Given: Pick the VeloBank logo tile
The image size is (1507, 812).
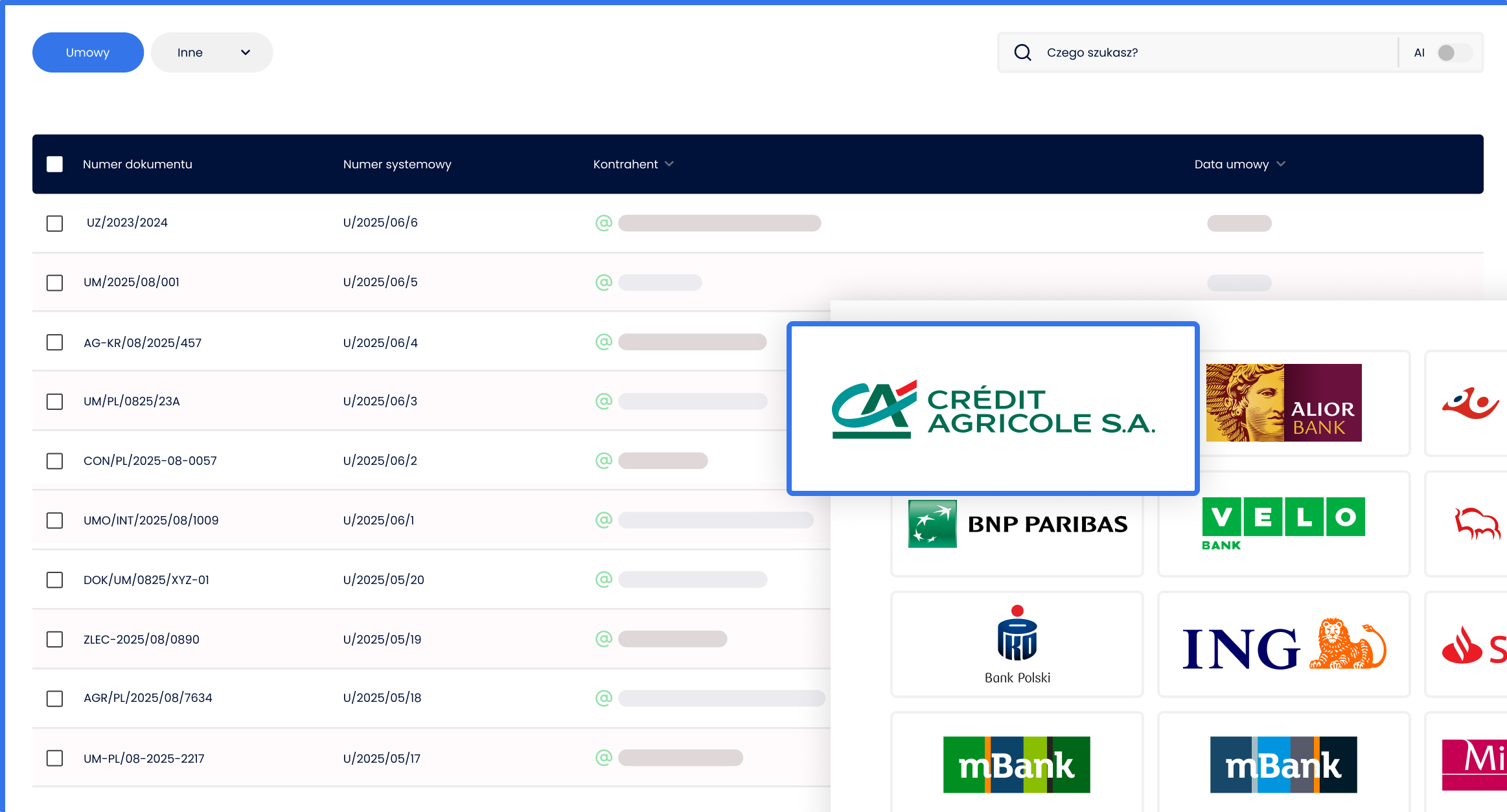Looking at the screenshot, I should (x=1283, y=523).
